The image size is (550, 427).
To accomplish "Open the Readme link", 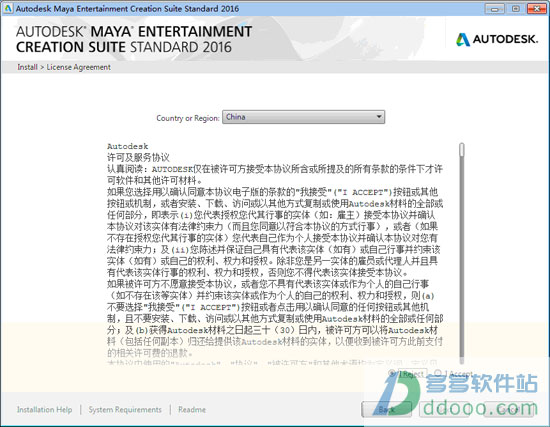I will tap(192, 409).
